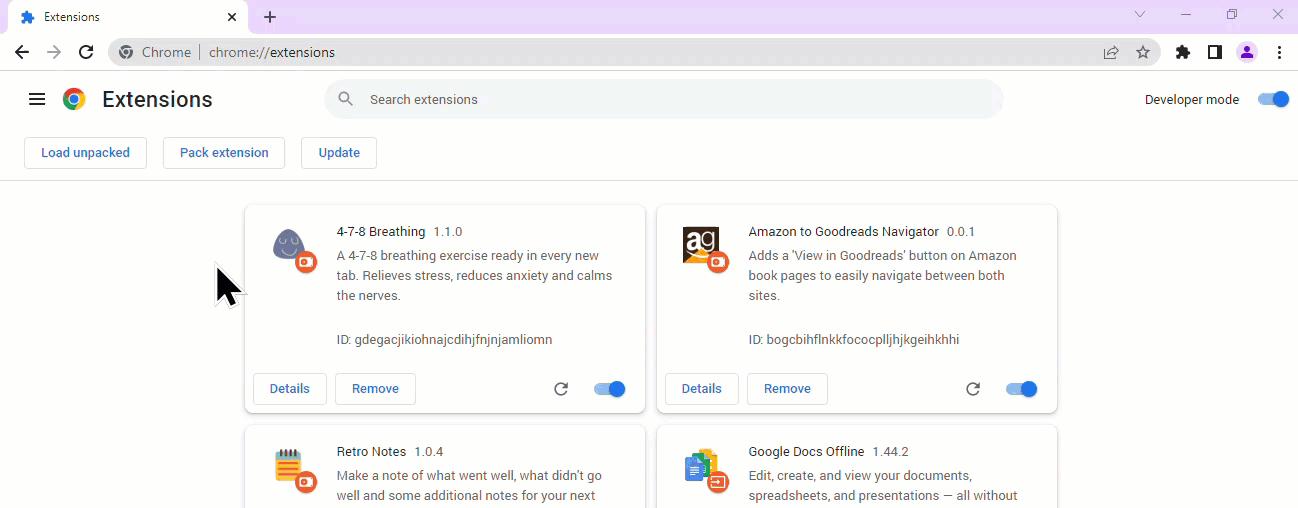Close the Extensions browser tab
This screenshot has height=508, width=1298.
(x=232, y=17)
